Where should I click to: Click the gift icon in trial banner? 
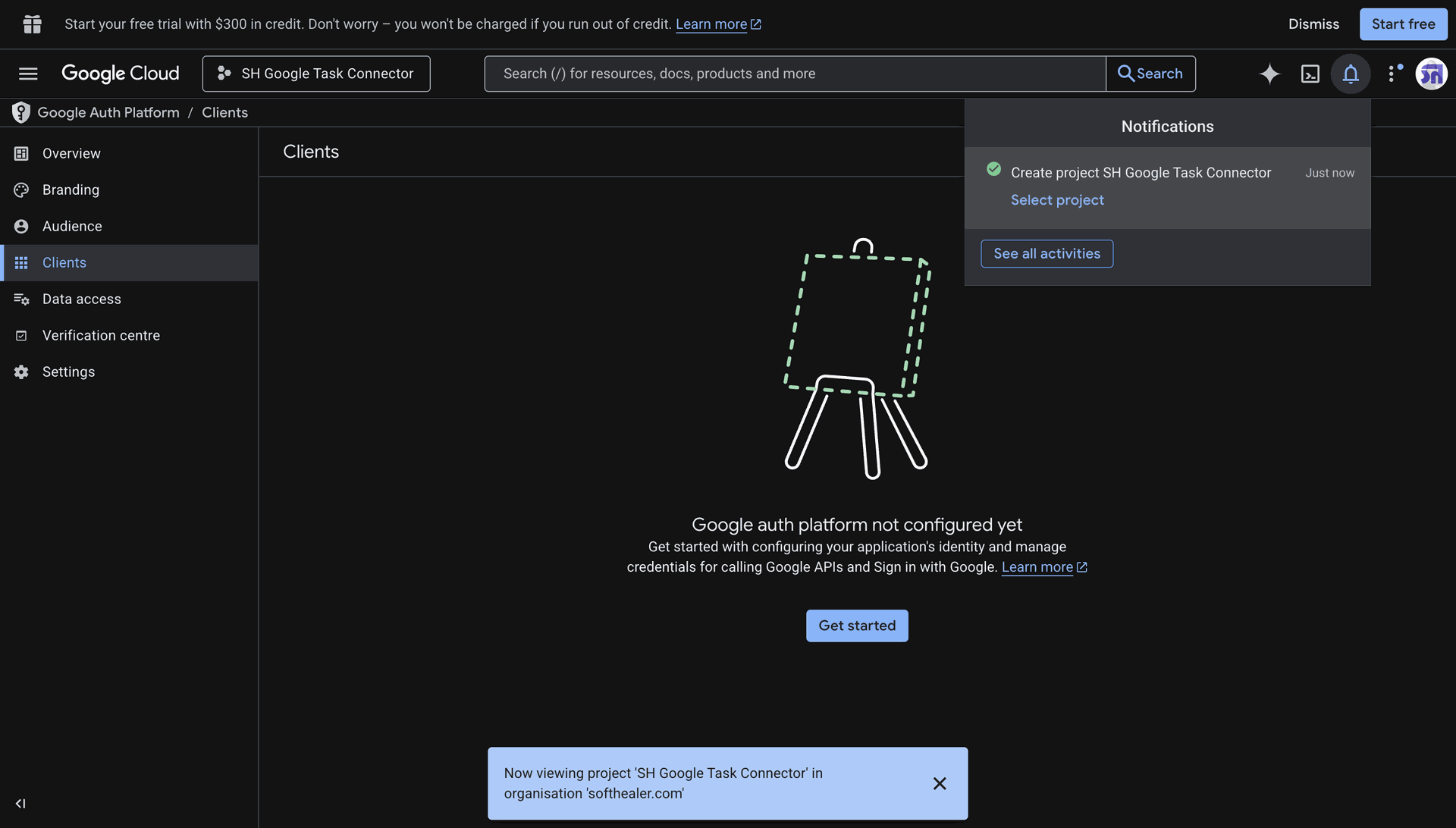tap(32, 24)
